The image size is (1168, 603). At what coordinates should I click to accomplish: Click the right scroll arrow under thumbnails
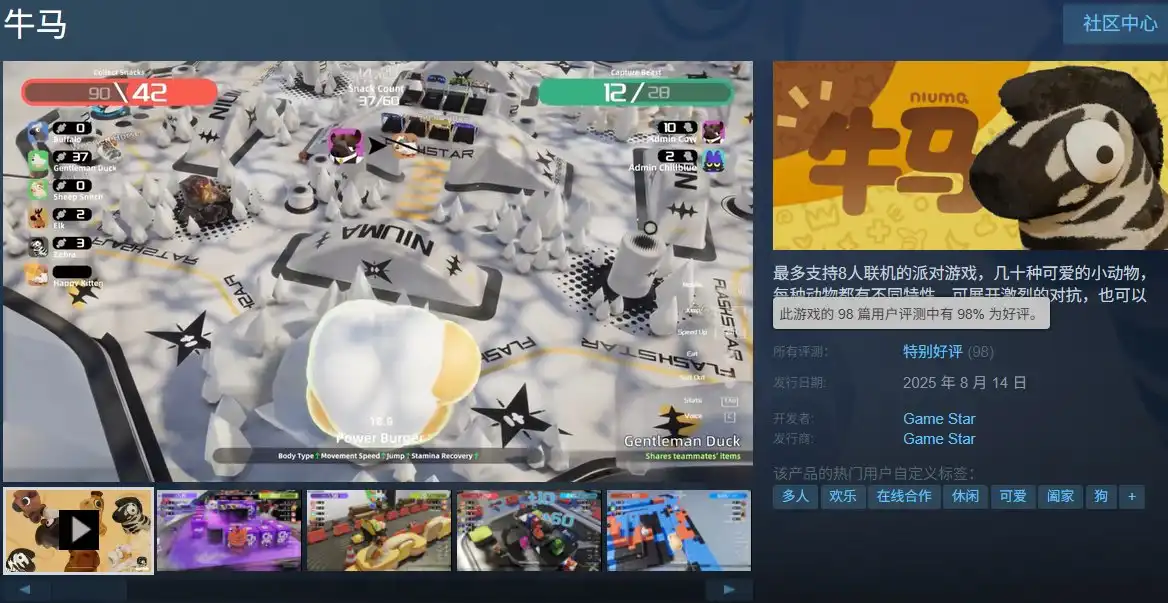coord(729,590)
